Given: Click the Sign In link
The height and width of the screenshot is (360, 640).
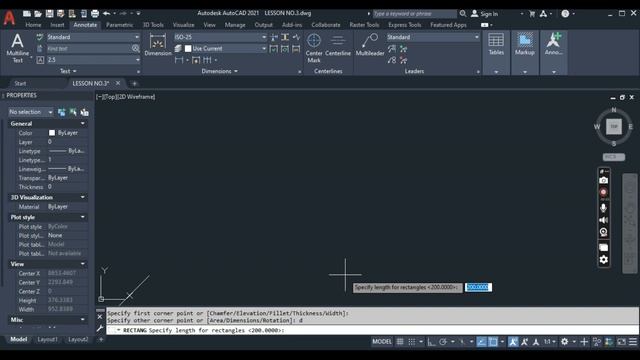Looking at the screenshot, I should (x=489, y=14).
